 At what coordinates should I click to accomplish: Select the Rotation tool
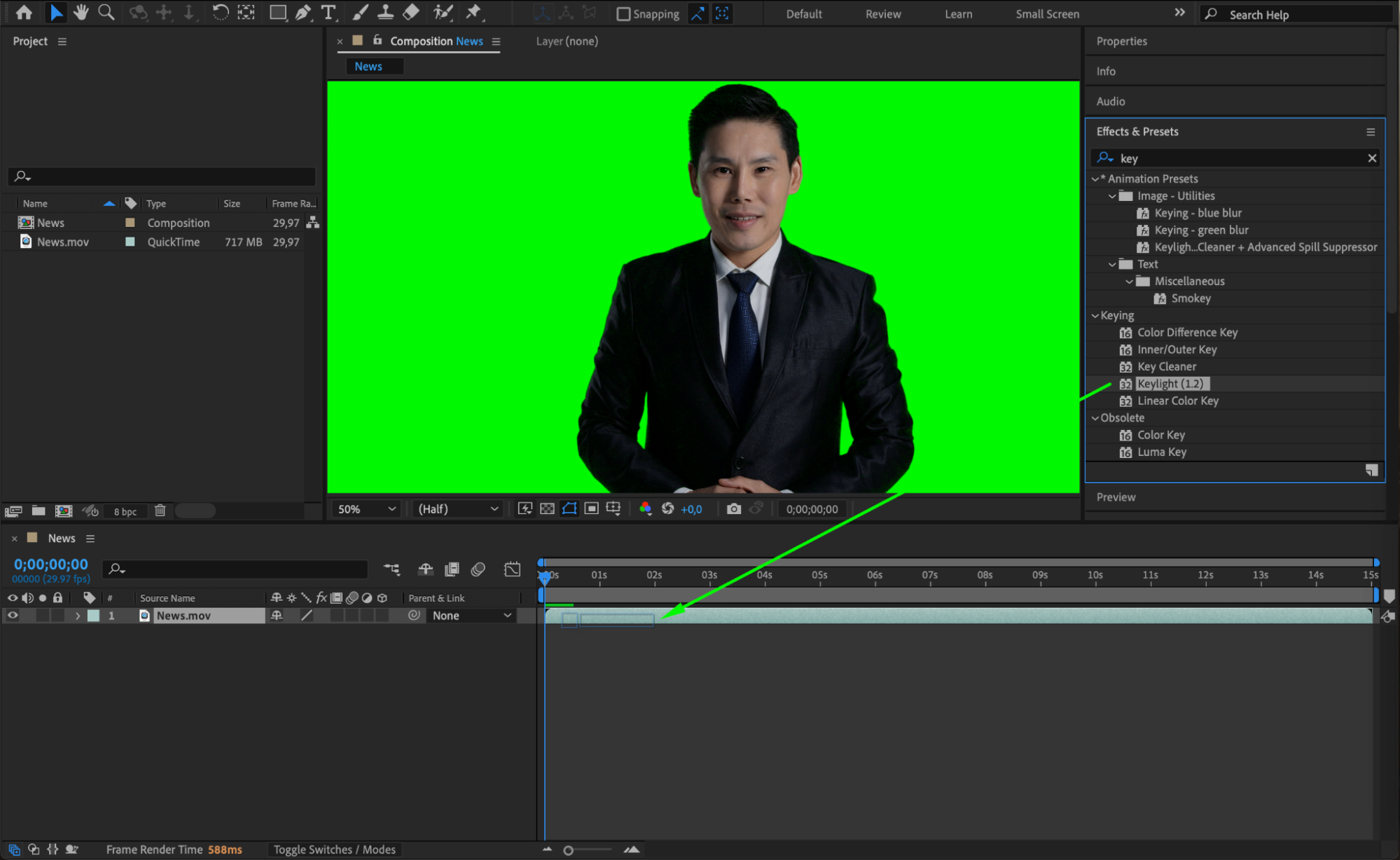point(220,12)
